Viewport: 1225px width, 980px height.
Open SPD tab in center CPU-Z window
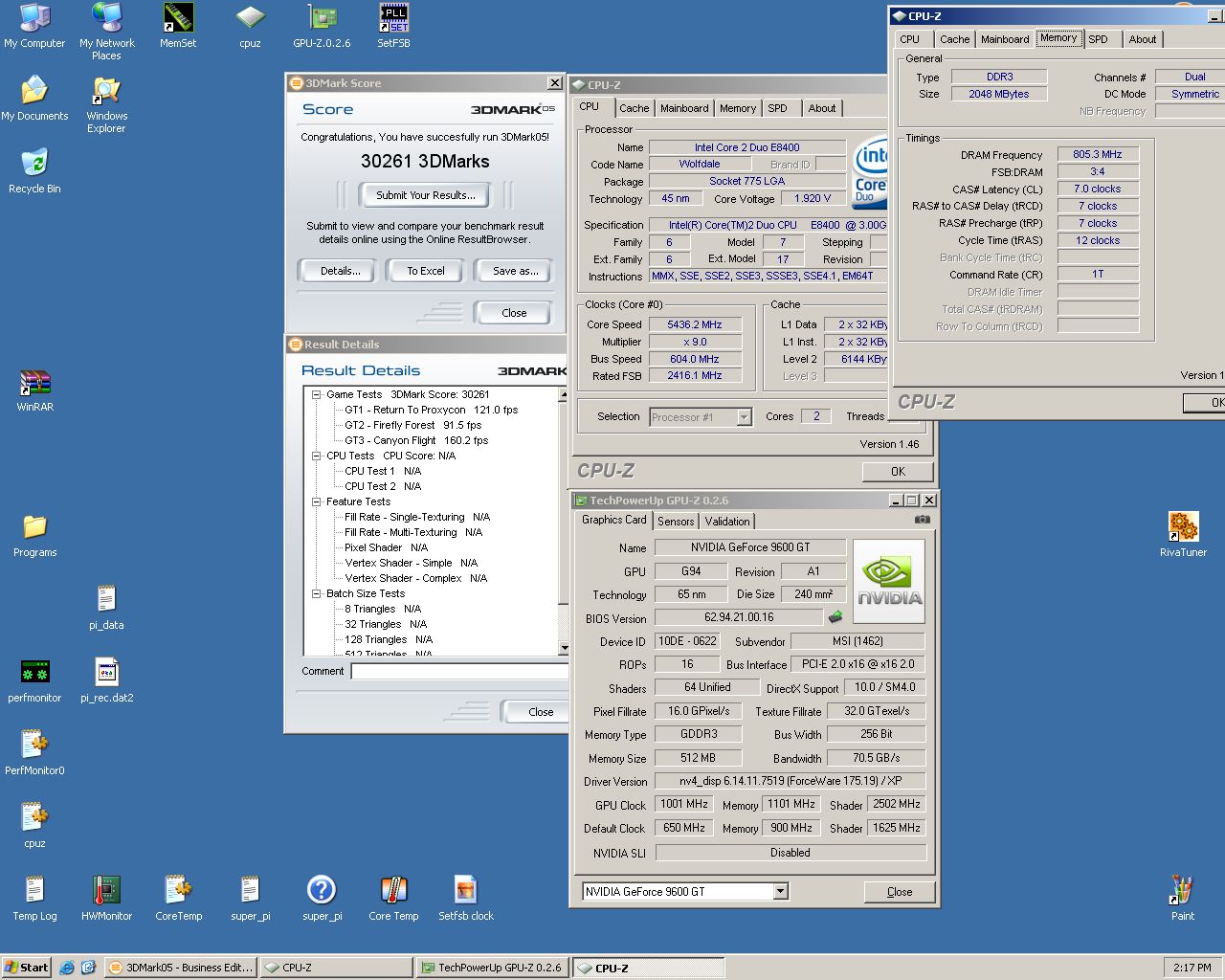point(778,108)
